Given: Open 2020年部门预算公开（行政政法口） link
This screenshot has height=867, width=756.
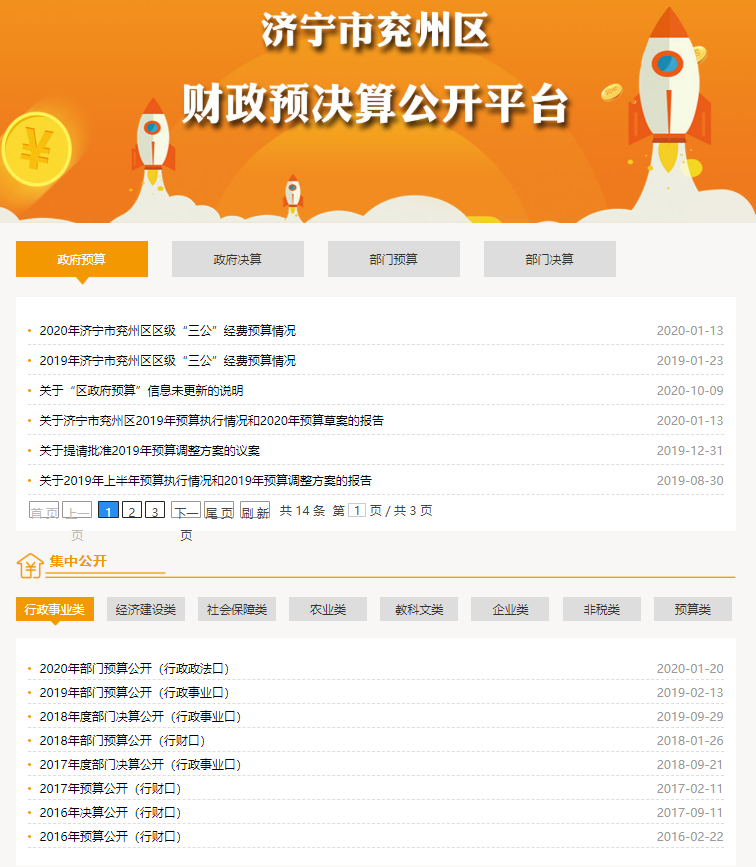Looking at the screenshot, I should tap(135, 669).
